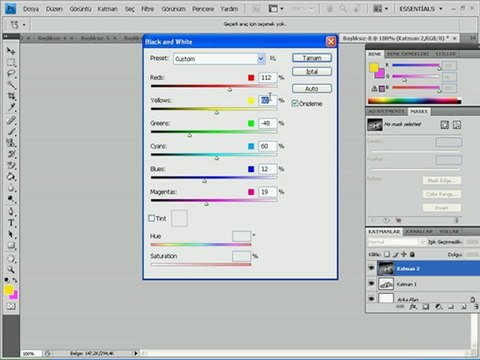
Task: Select the Pen tool
Action: coord(11,212)
